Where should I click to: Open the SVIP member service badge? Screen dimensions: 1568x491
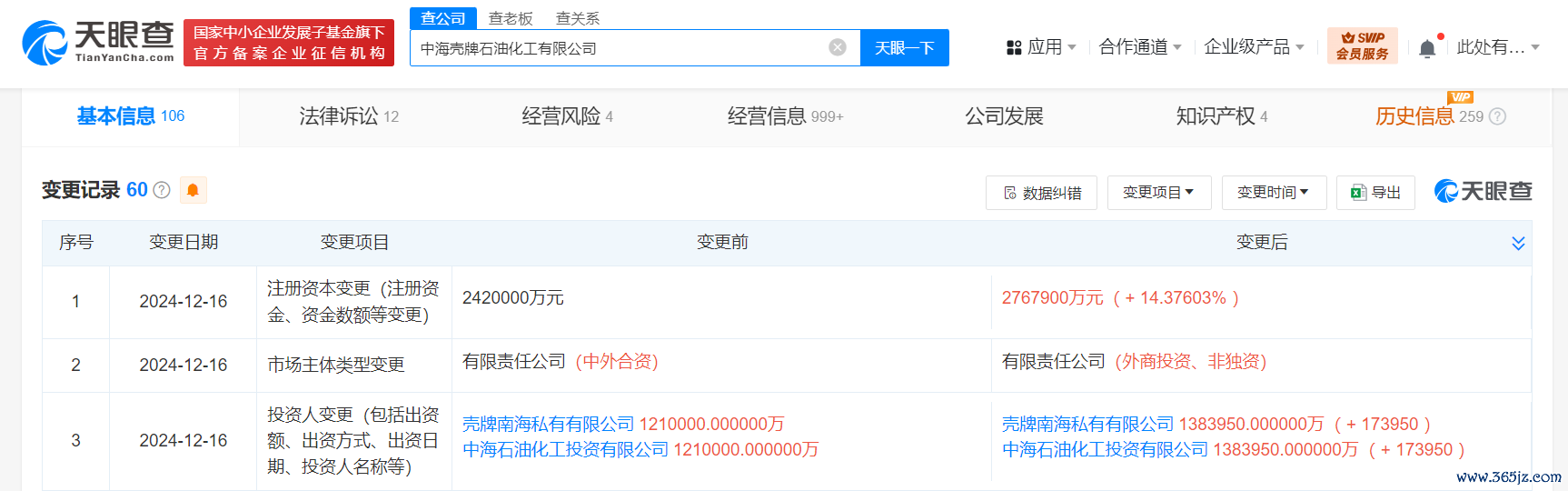click(x=1362, y=45)
